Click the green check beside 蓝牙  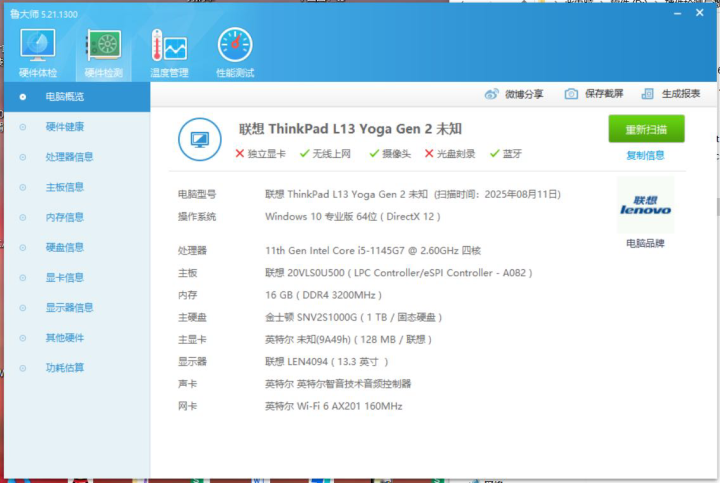click(495, 153)
